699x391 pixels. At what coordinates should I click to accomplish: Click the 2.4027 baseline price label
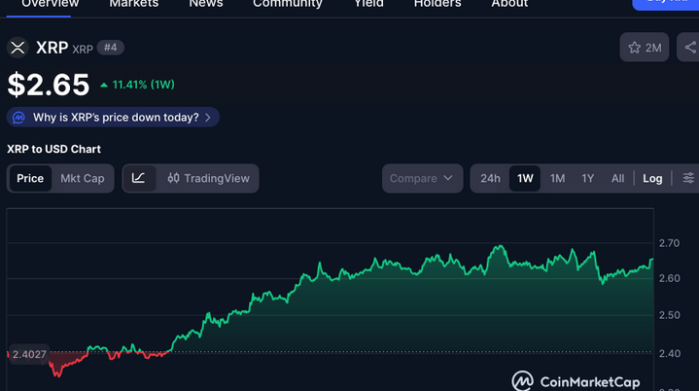click(29, 354)
